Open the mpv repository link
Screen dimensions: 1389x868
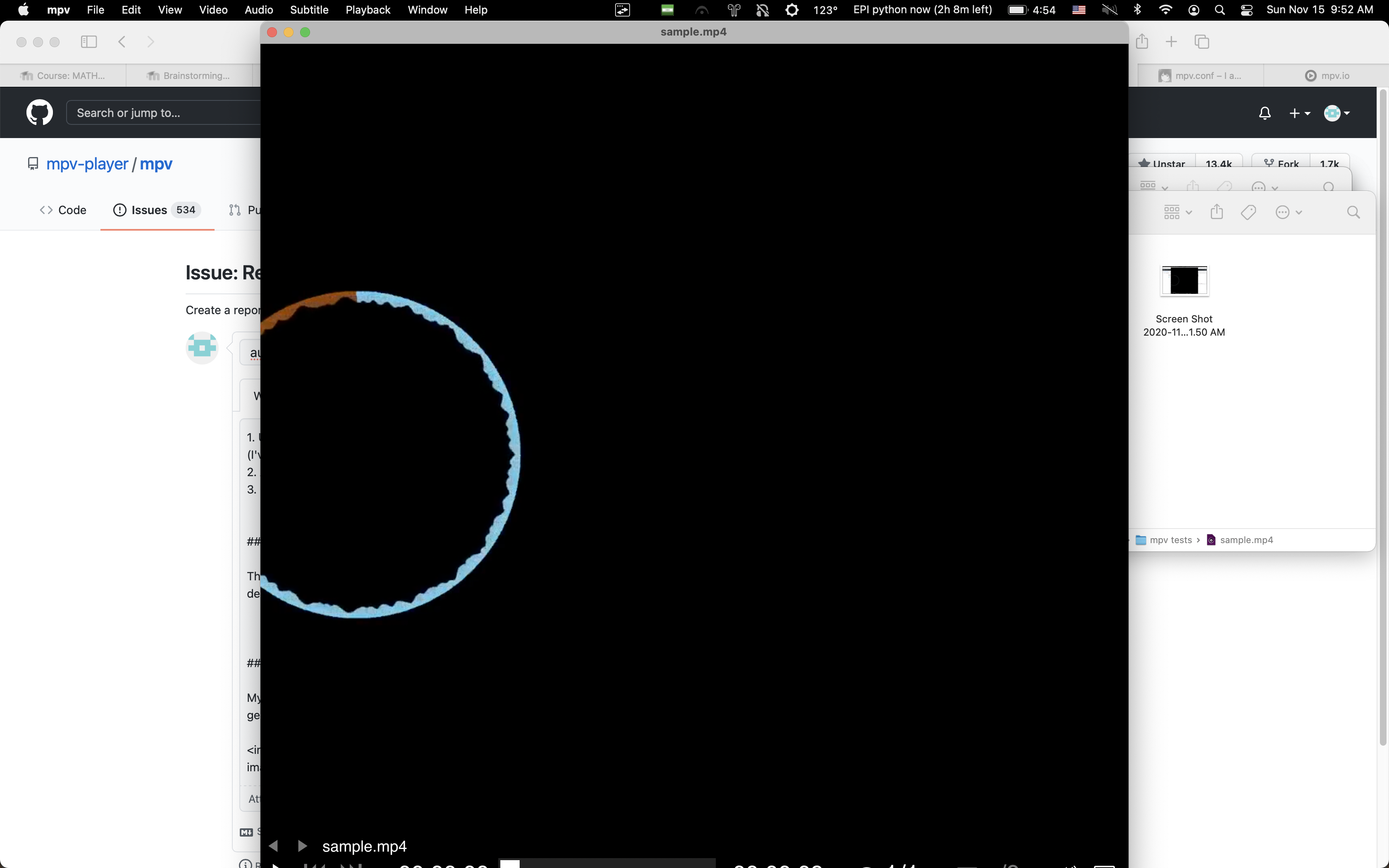click(x=156, y=164)
